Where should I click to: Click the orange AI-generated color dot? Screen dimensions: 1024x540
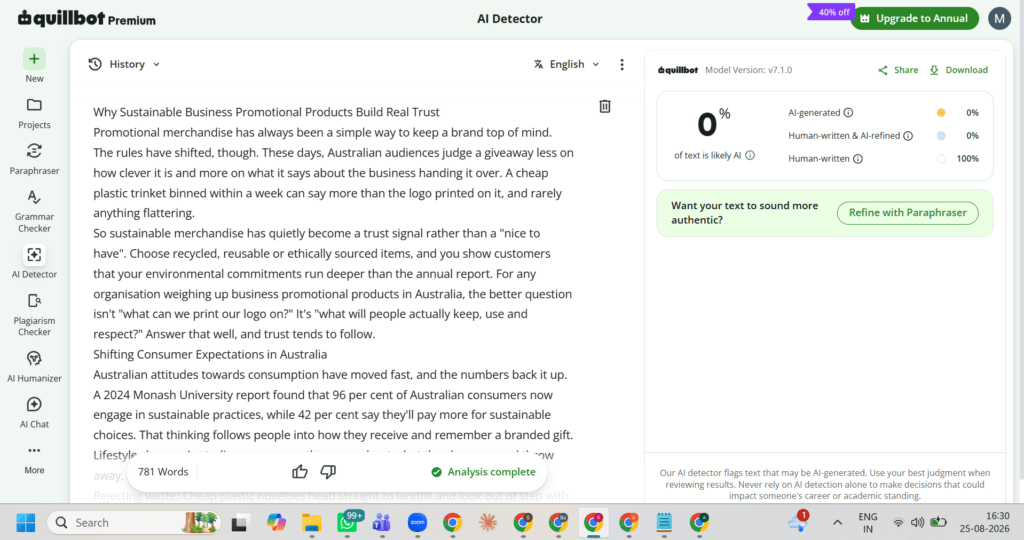[x=941, y=112]
